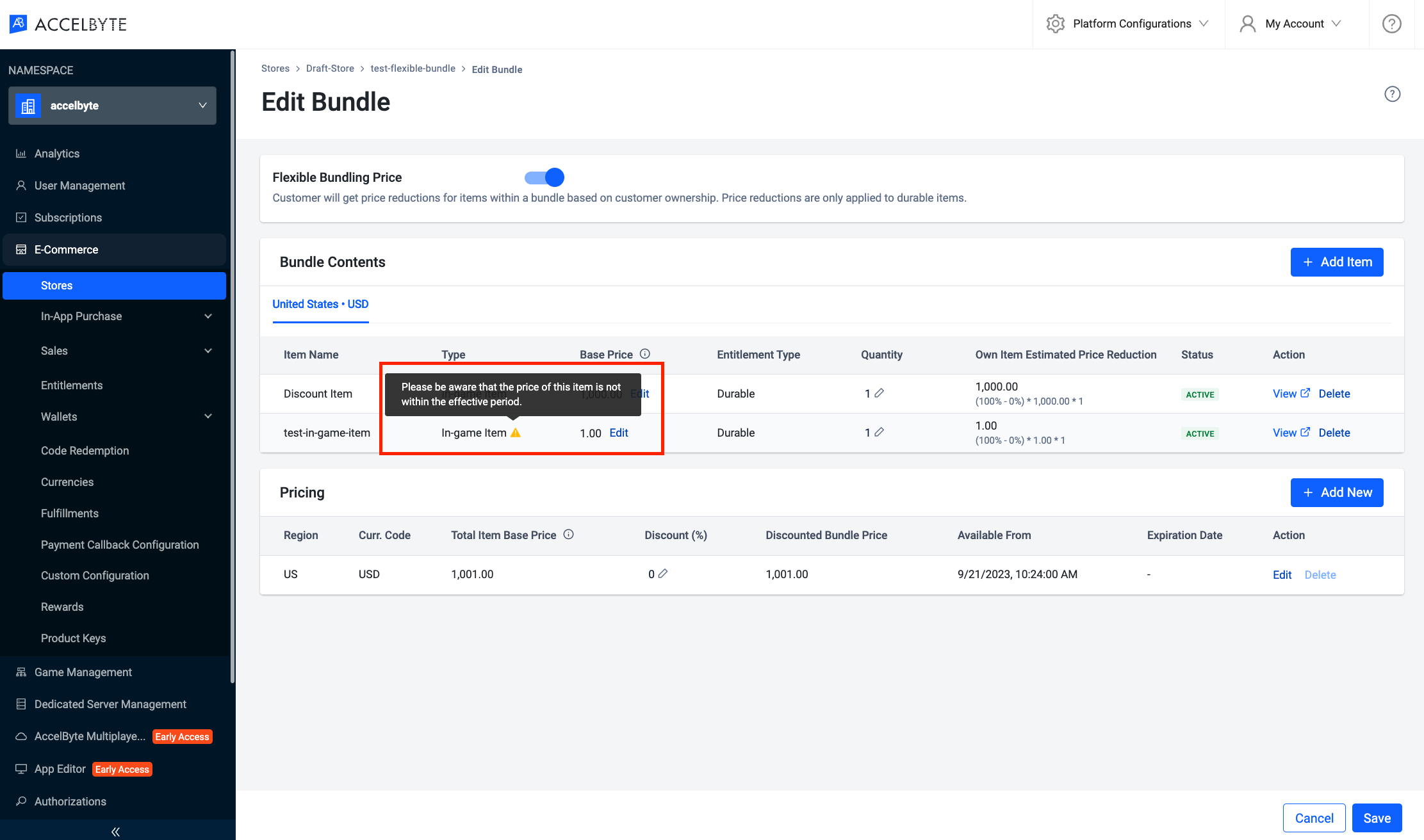Screen dimensions: 1424x840
Task: Open Fulfillments page
Action: [70, 513]
